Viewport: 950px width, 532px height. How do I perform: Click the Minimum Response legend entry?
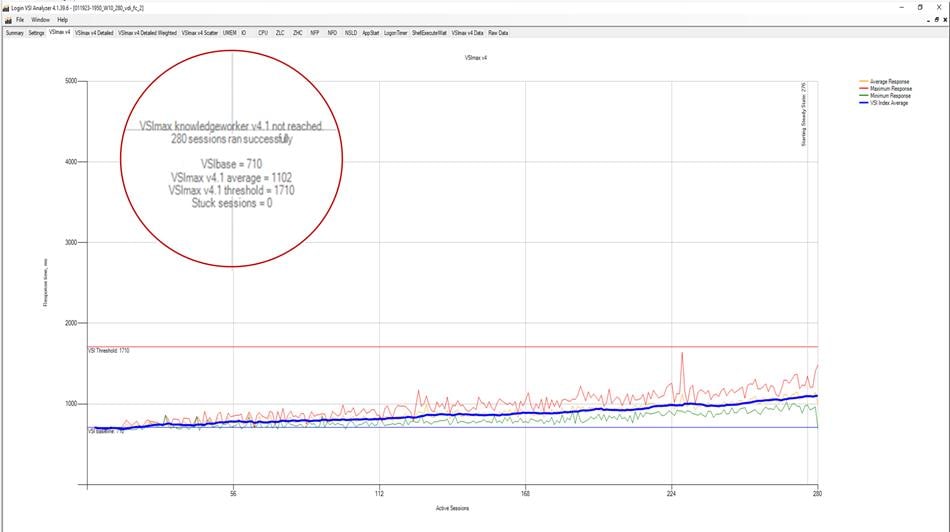(x=885, y=96)
